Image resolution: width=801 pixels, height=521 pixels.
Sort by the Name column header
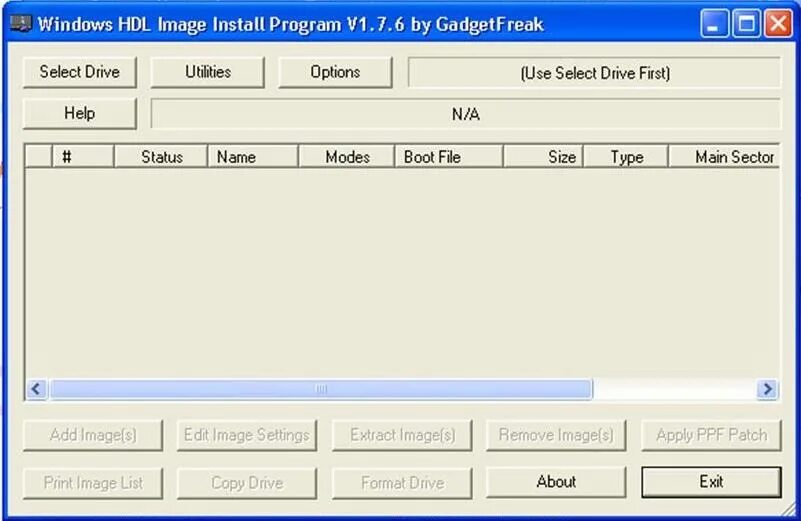pyautogui.click(x=253, y=156)
